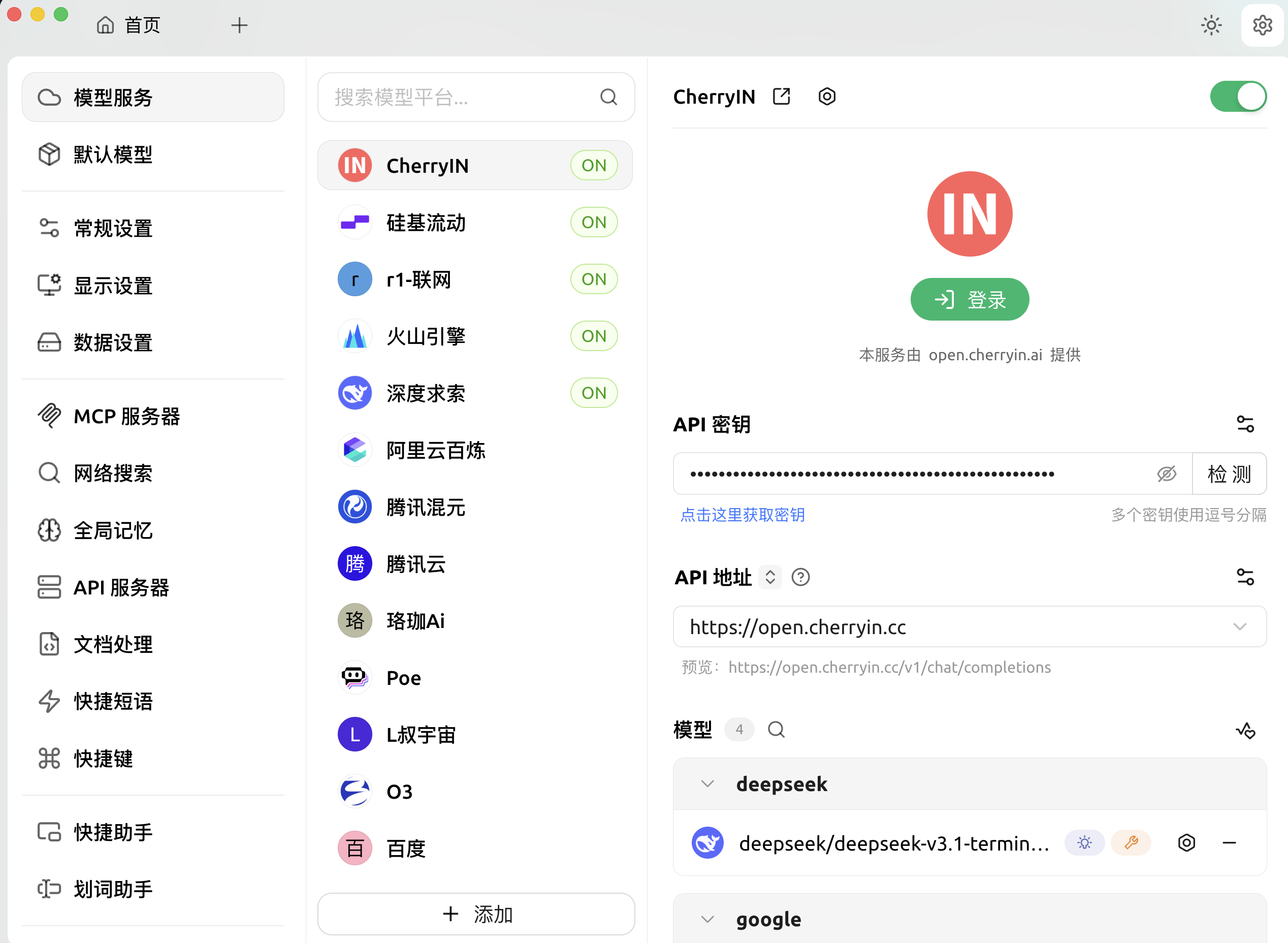Select the r1-联网 provider

pyautogui.click(x=475, y=279)
